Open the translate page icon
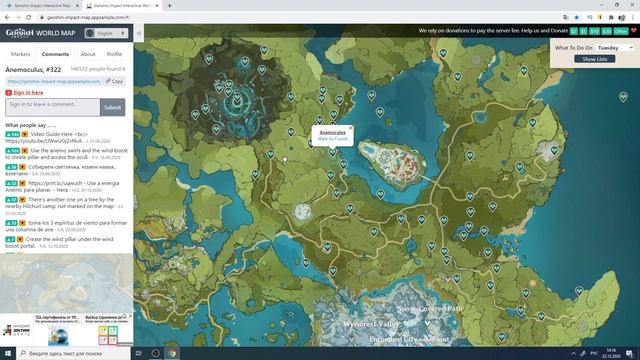Image resolution: width=640 pixels, height=360 pixels. click(x=565, y=17)
